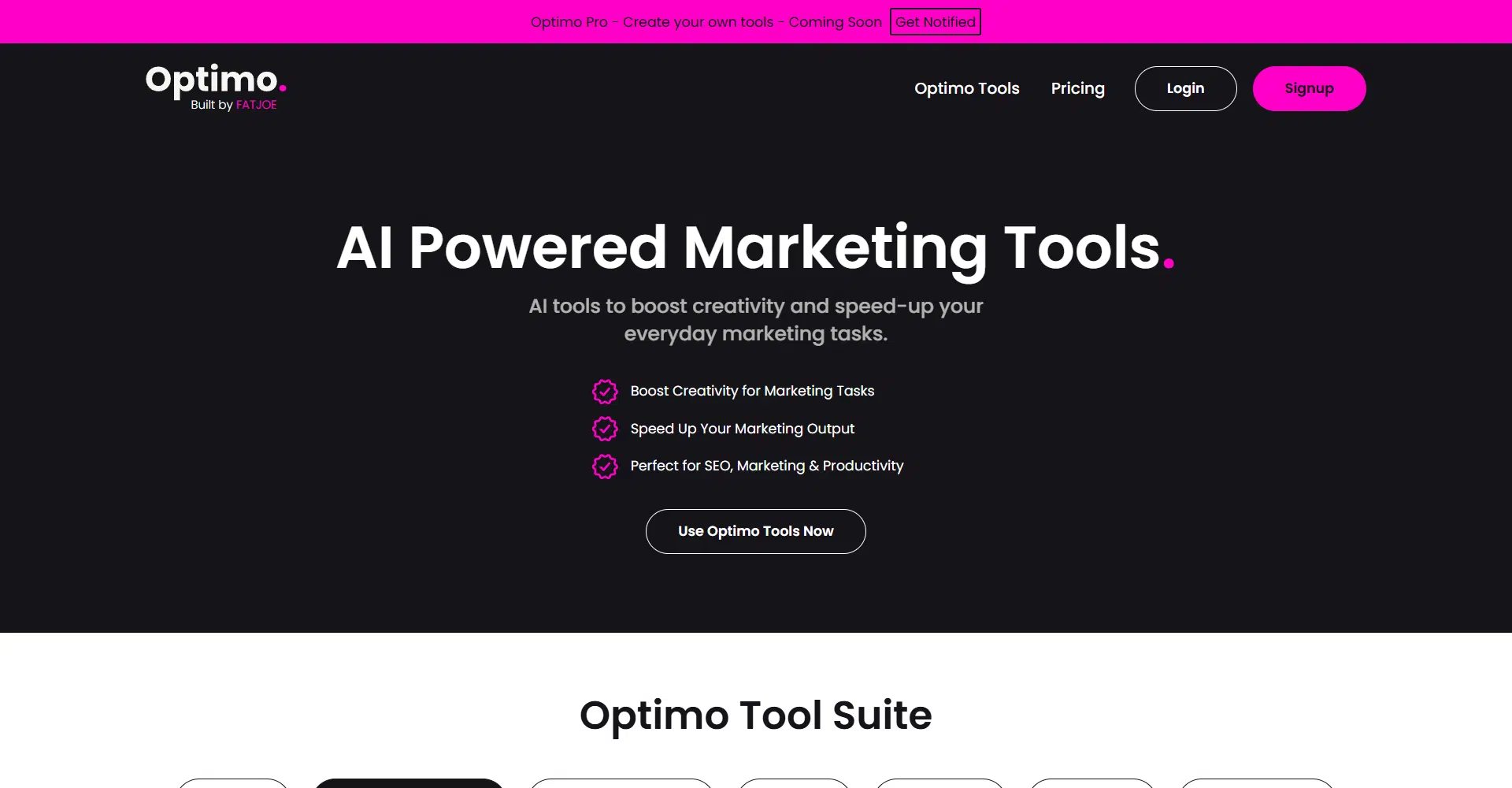Image resolution: width=1512 pixels, height=788 pixels.
Task: Click the Speed Up Your Marketing Output text
Action: coord(742,429)
